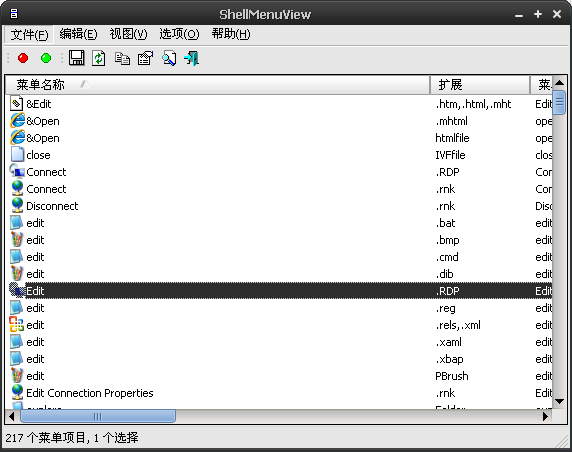Click the right arrow of horizontal scrollbar
The width and height of the screenshot is (572, 452).
(x=546, y=416)
